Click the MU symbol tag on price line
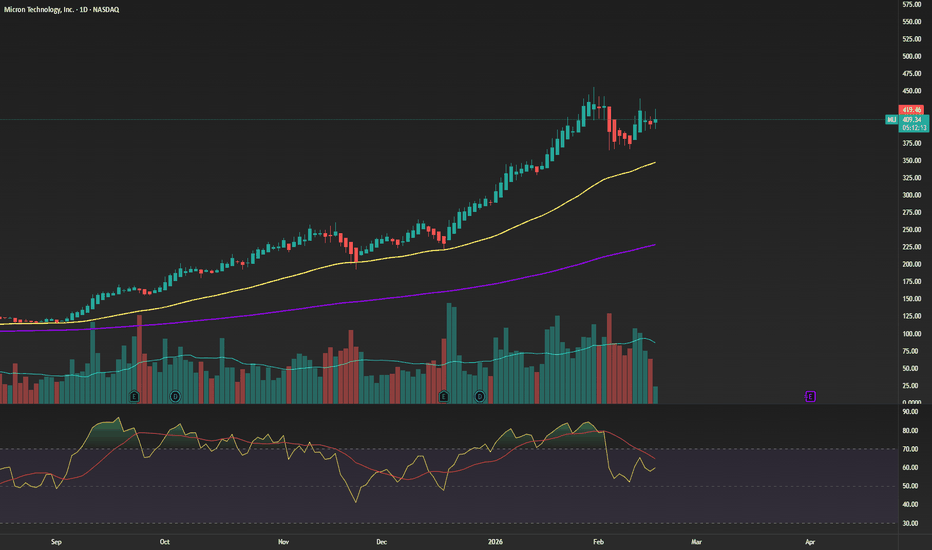 891,120
